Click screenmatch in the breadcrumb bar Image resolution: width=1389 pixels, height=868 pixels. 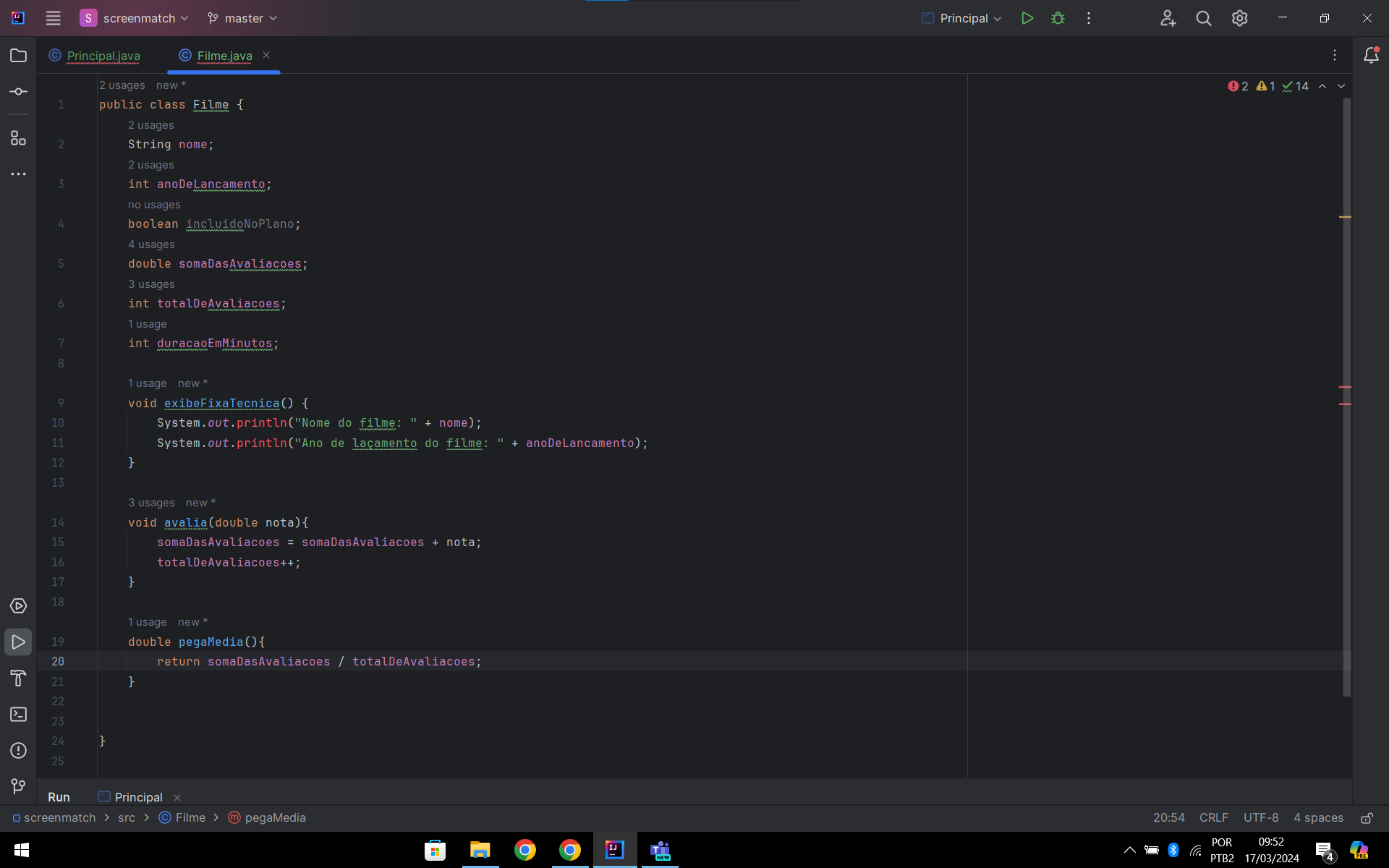pos(54,817)
